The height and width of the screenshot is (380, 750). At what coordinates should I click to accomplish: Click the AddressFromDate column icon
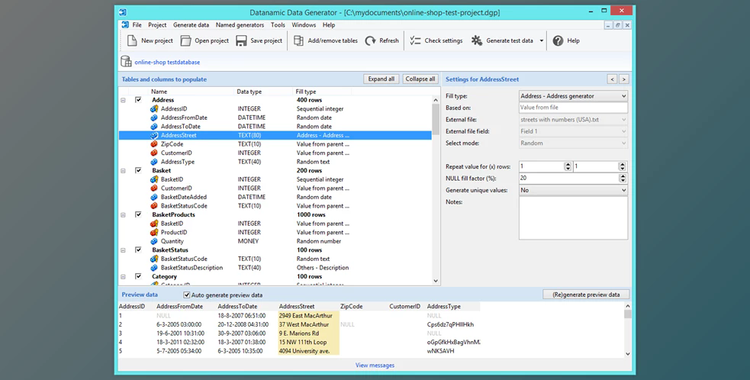point(154,118)
